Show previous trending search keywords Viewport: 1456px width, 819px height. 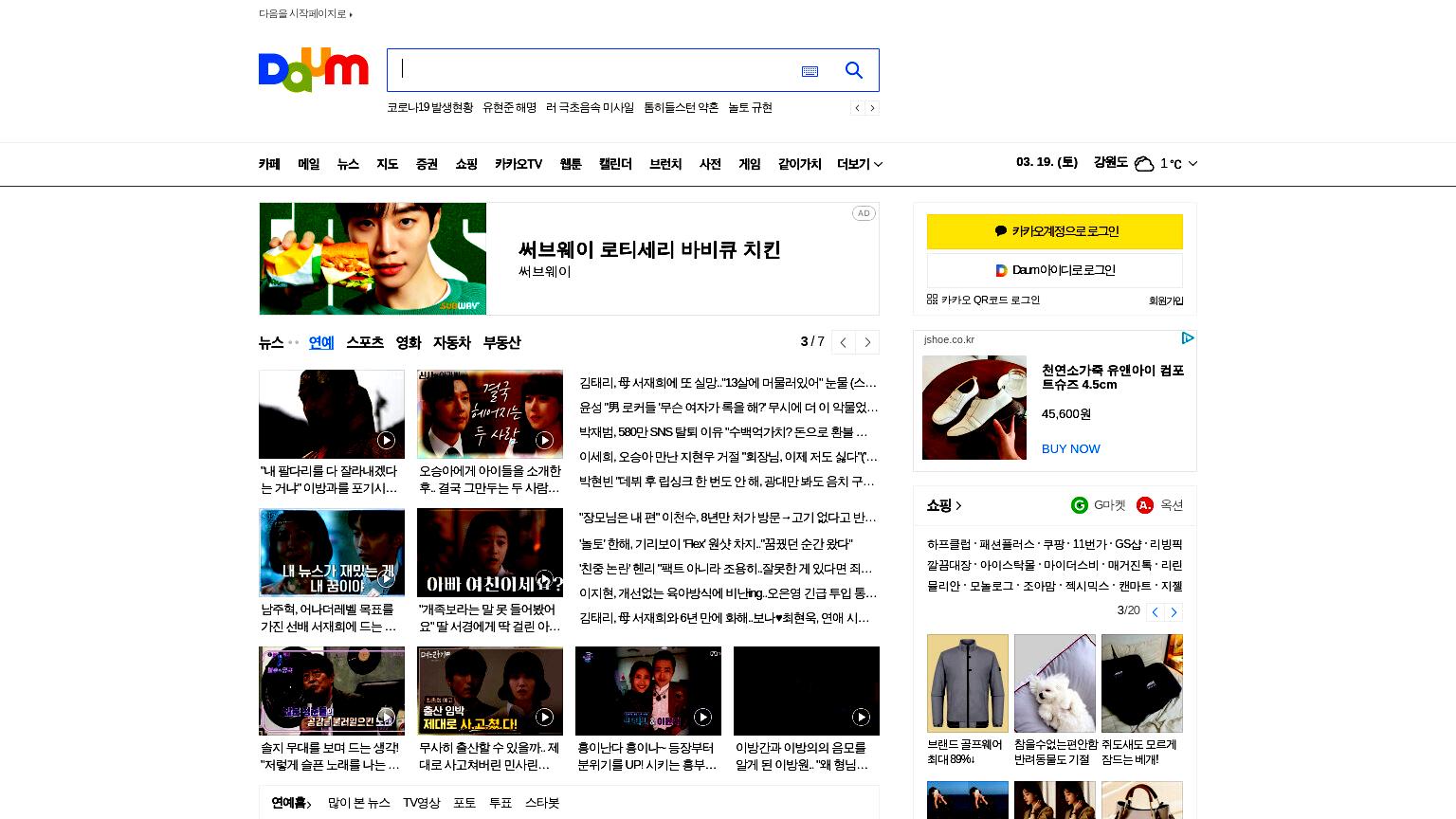(857, 108)
